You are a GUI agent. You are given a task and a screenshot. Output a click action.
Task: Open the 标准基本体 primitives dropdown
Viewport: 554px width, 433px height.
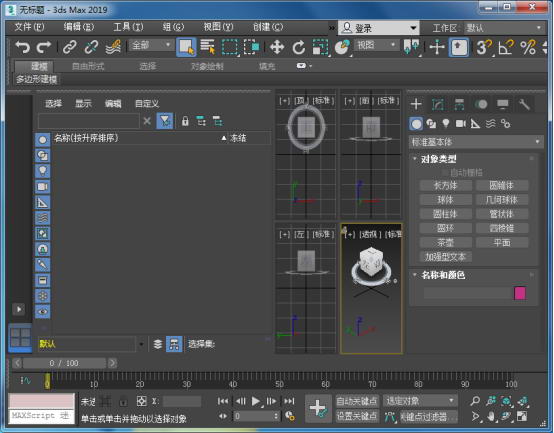[x=476, y=142]
